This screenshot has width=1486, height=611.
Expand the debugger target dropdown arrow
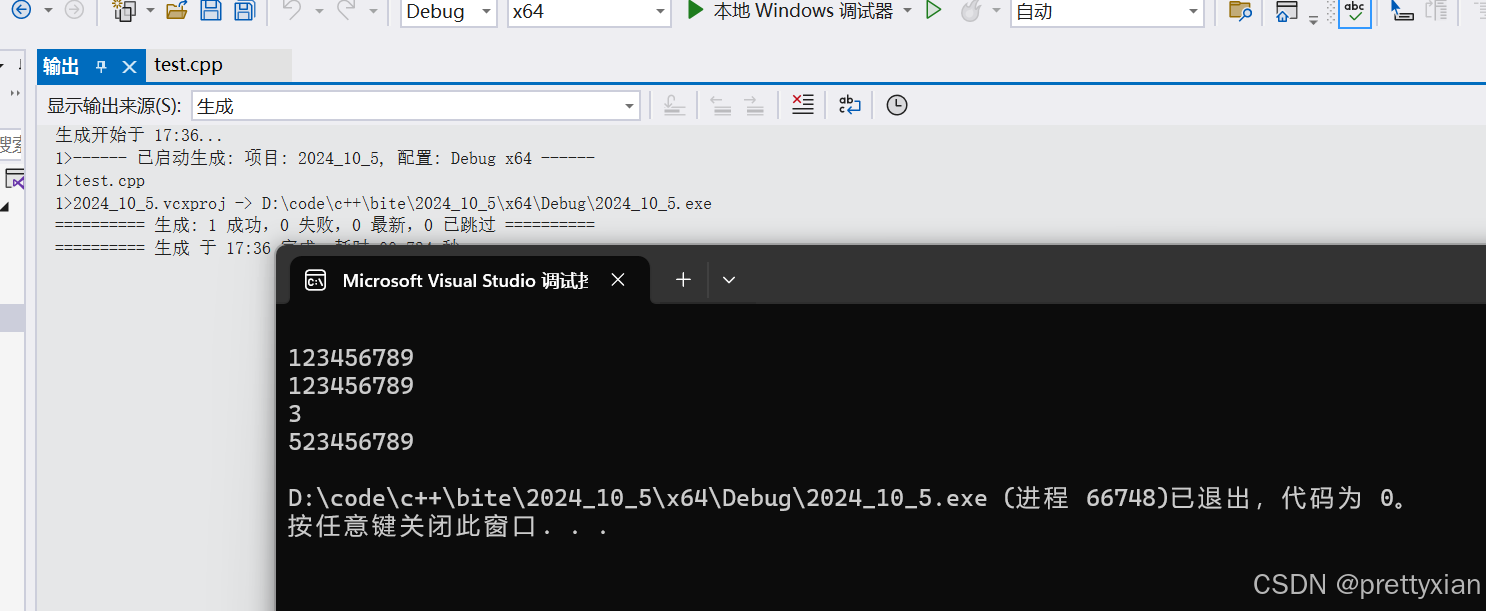click(907, 11)
